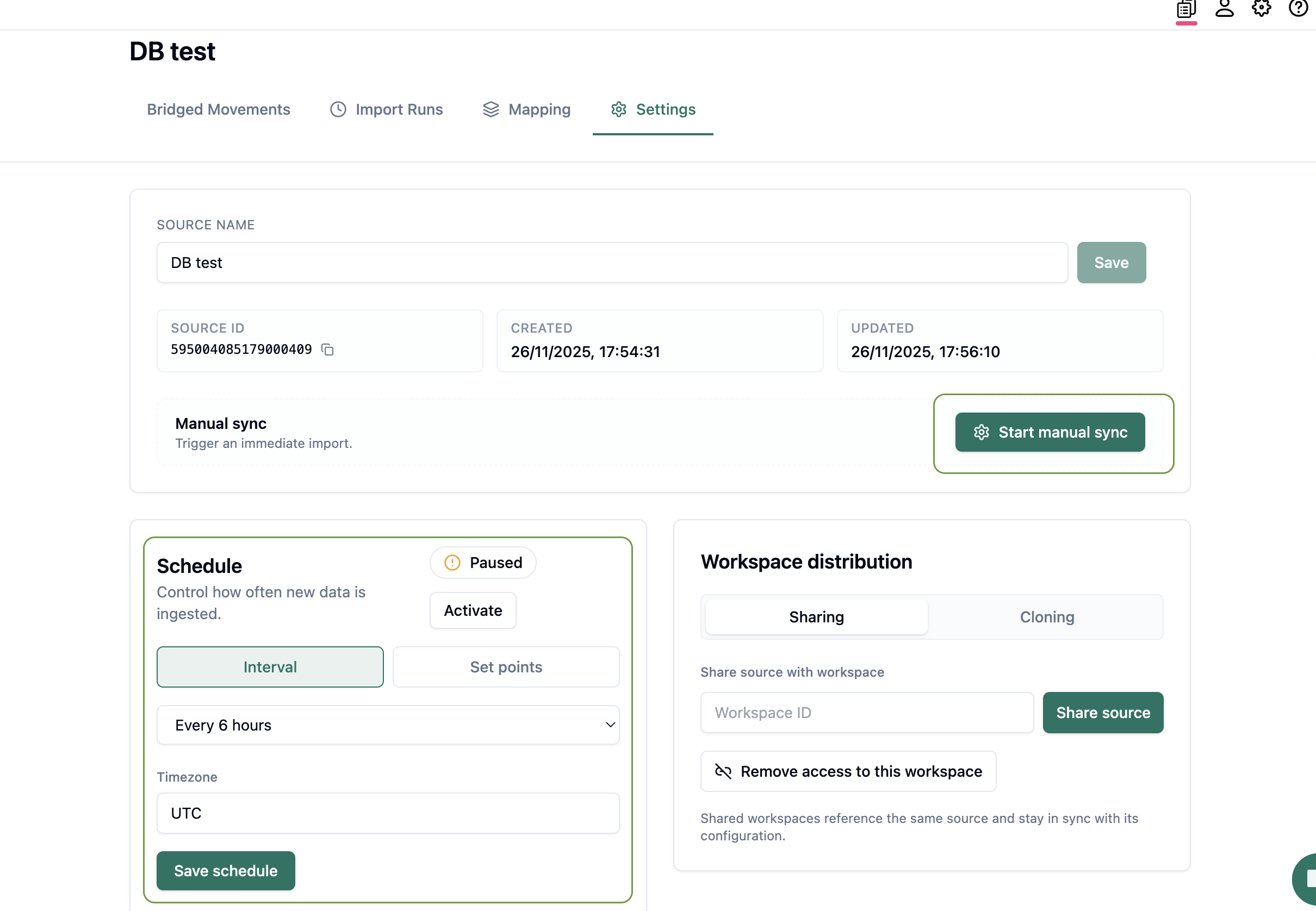Open the Import Runs tab
Viewport: 1316px width, 911px height.
tap(387, 109)
